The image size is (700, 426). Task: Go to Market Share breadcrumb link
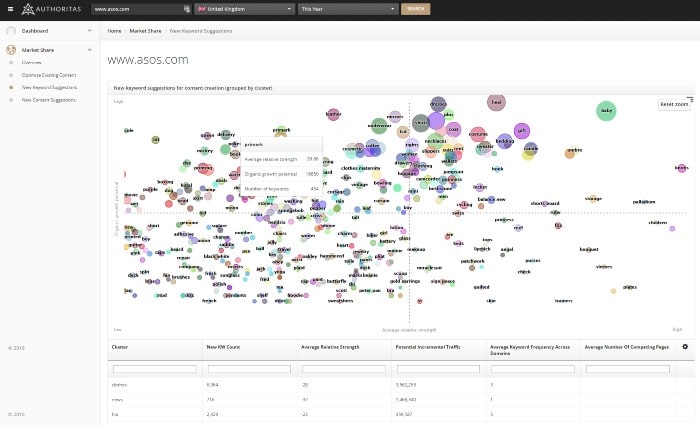(x=145, y=31)
